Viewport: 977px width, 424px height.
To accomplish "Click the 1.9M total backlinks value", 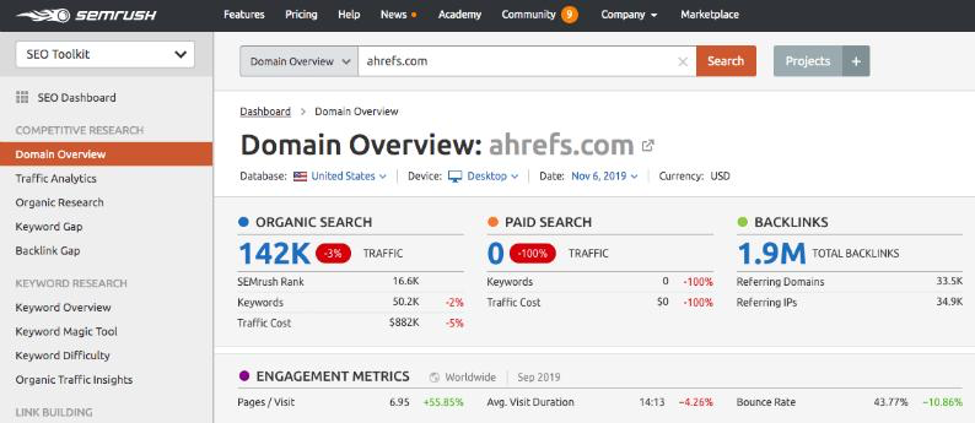I will pos(770,254).
